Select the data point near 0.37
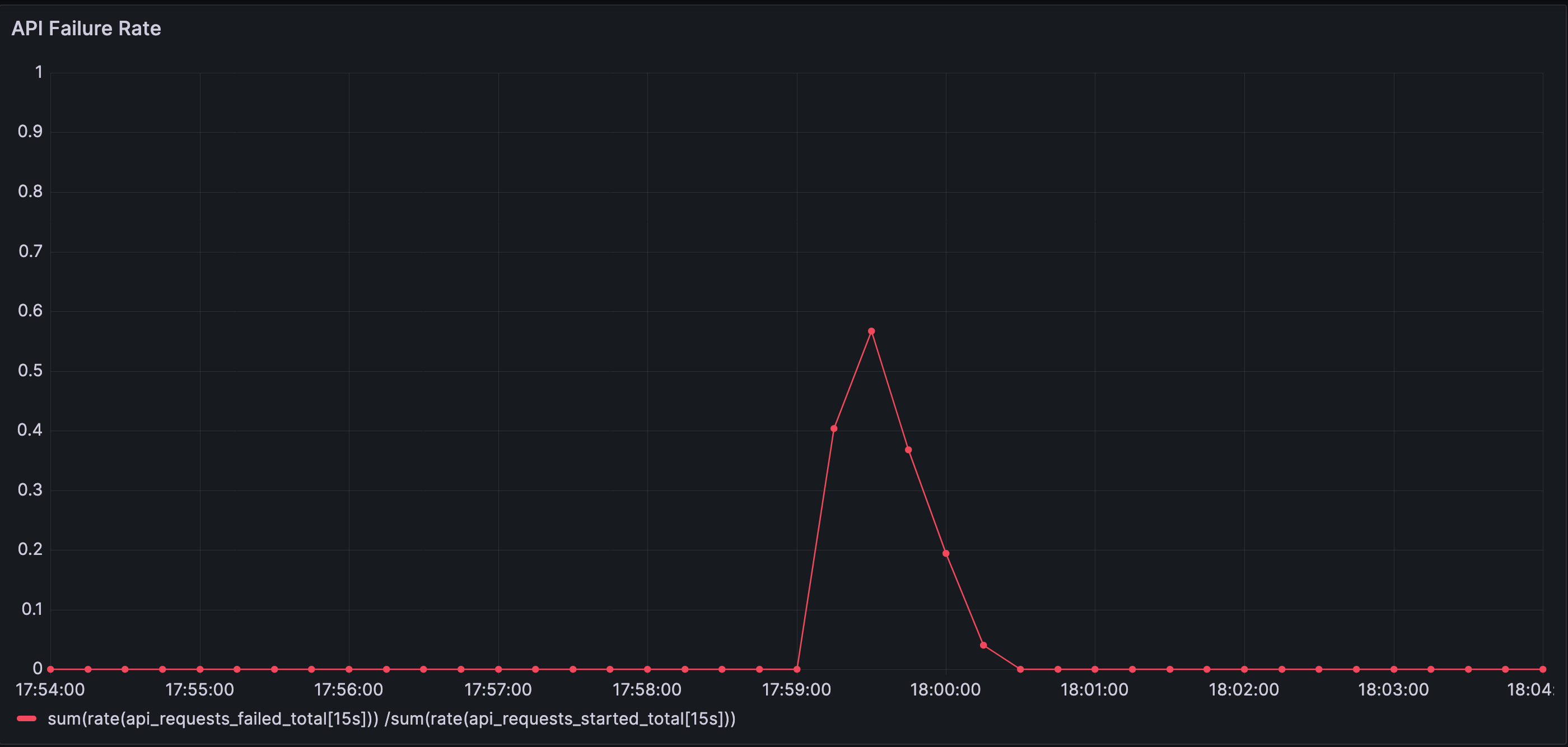The height and width of the screenshot is (747, 1568). coord(908,450)
